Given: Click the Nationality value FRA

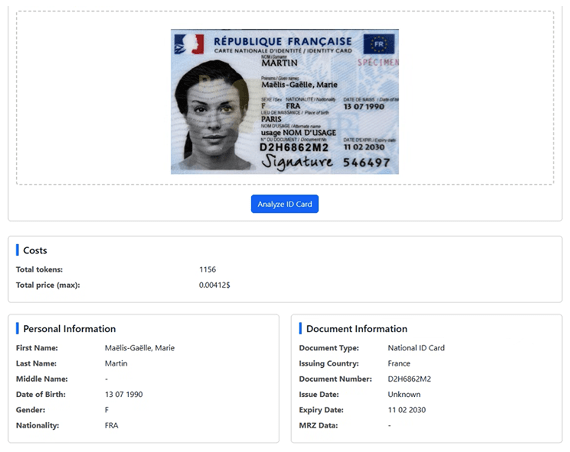Looking at the screenshot, I should [111, 425].
